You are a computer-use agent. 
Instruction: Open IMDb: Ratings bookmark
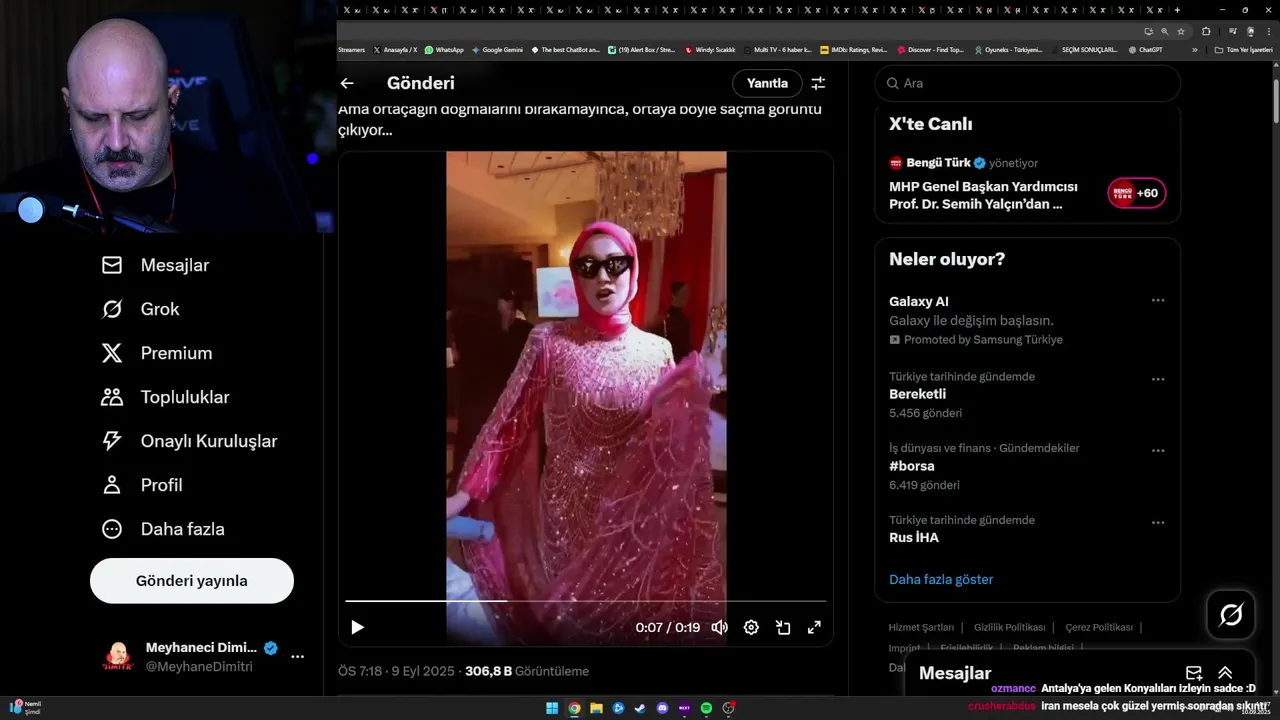pyautogui.click(x=853, y=49)
